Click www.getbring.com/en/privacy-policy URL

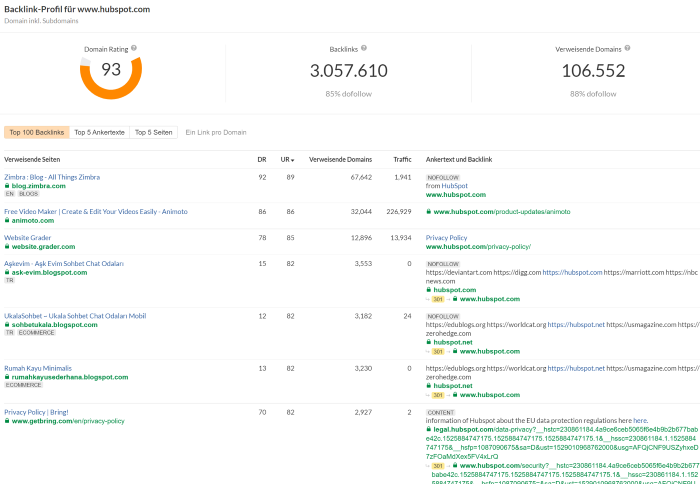pyautogui.click(x=68, y=421)
